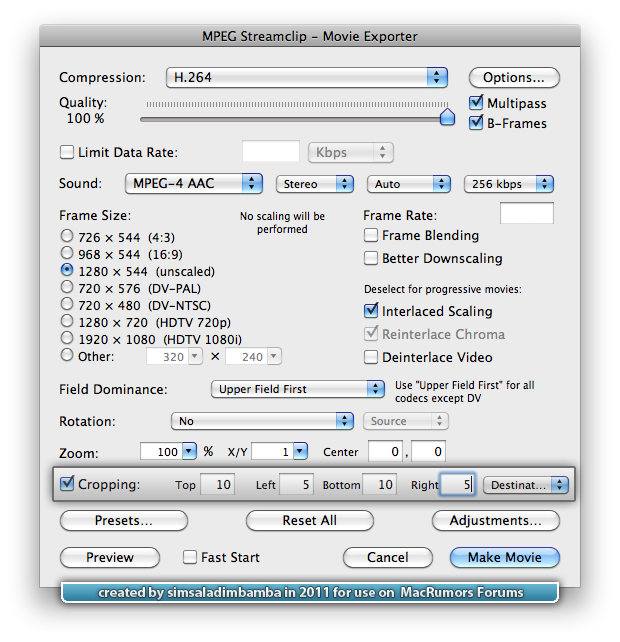Toggle the Multipass checkbox
Viewport: 620px width, 642px height.
476,102
